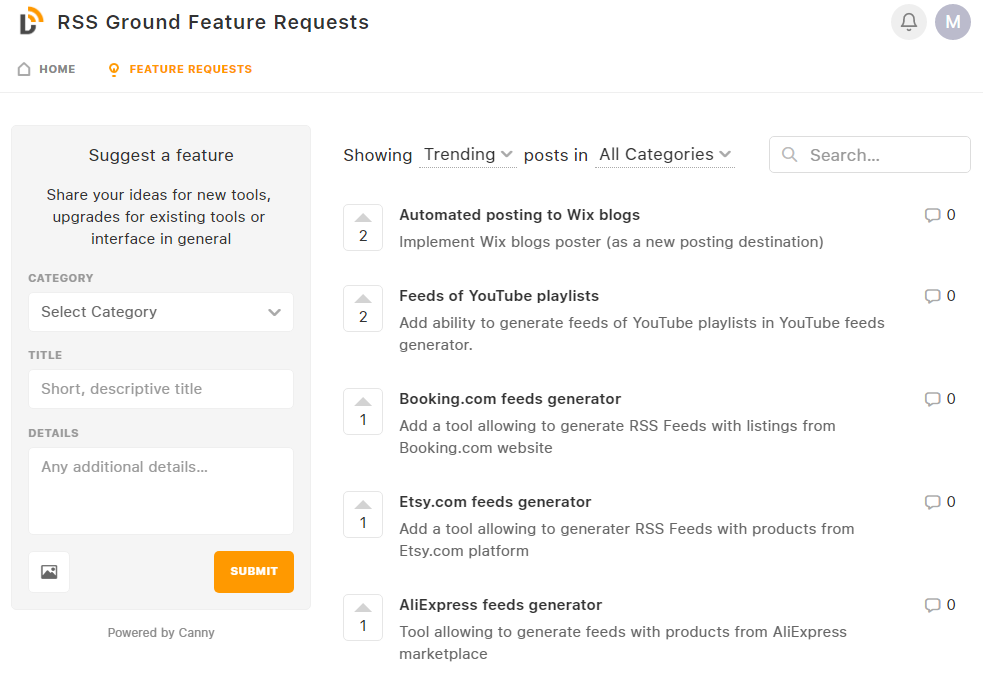Open the notifications bell
The width and height of the screenshot is (983, 687).
pyautogui.click(x=908, y=22)
